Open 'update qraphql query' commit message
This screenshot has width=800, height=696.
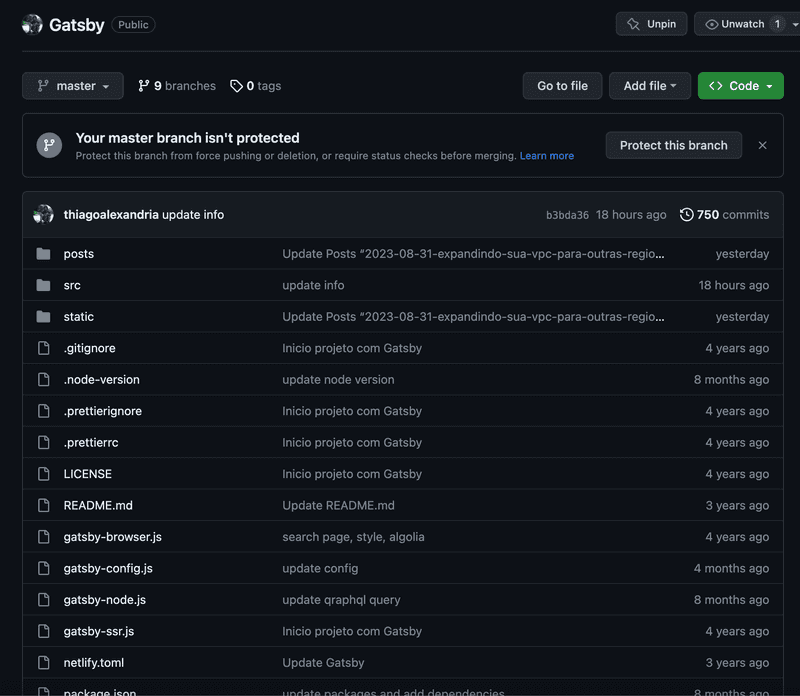[341, 600]
